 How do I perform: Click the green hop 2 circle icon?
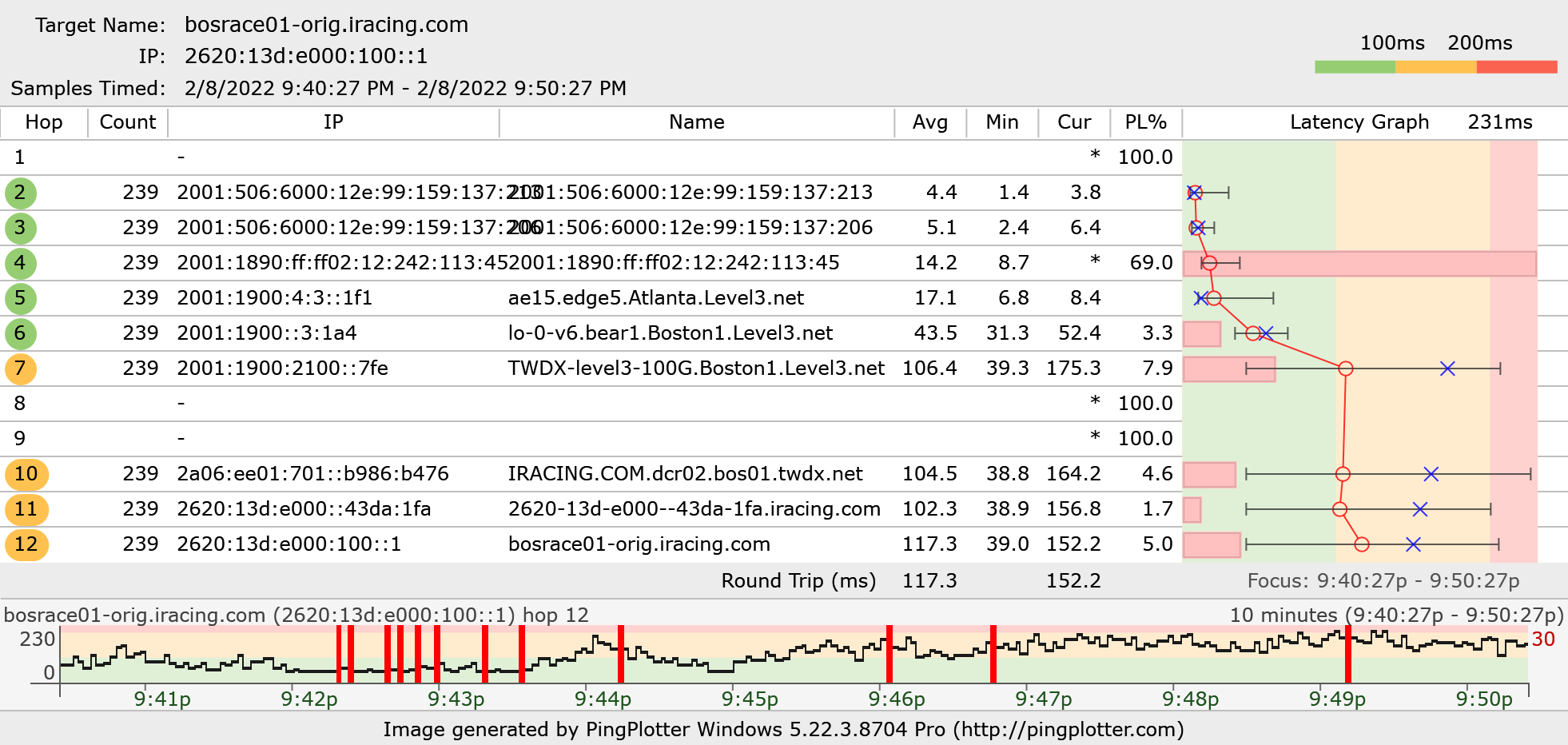pyautogui.click(x=20, y=193)
